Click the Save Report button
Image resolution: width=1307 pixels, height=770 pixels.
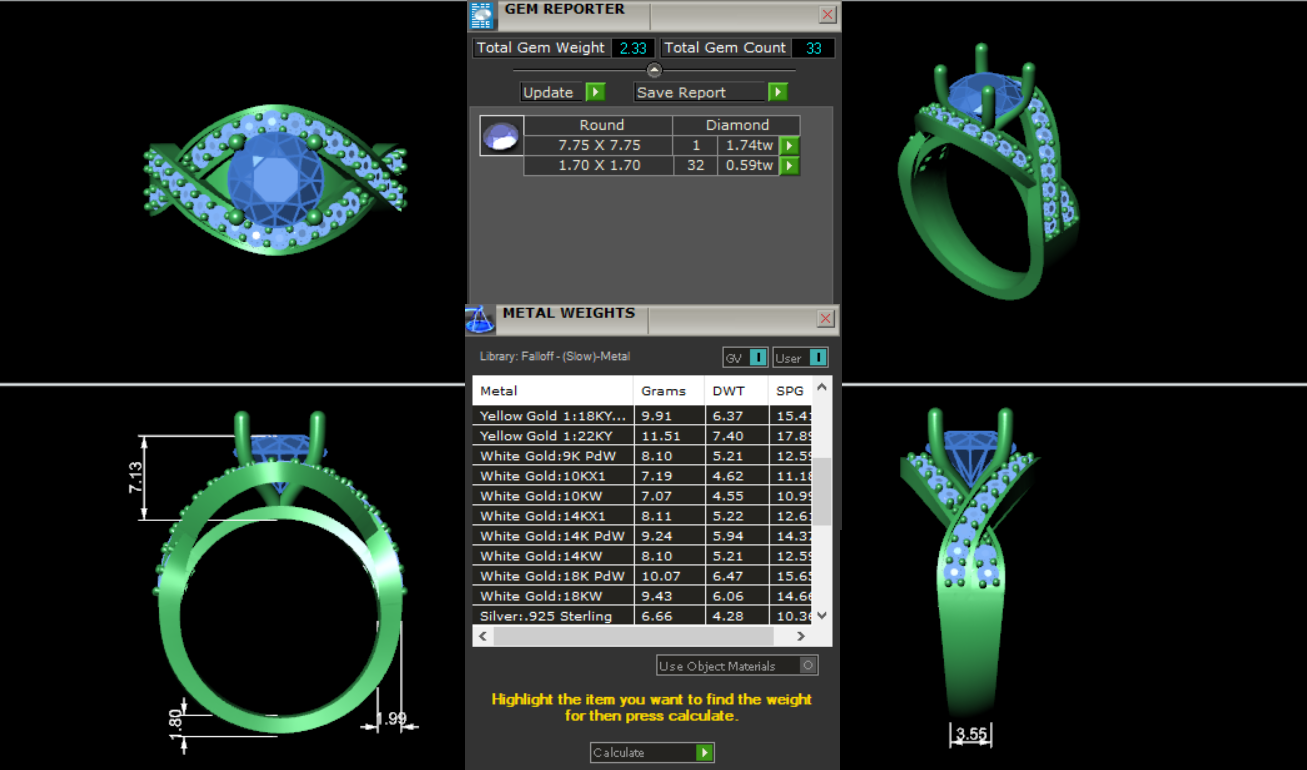coord(710,92)
